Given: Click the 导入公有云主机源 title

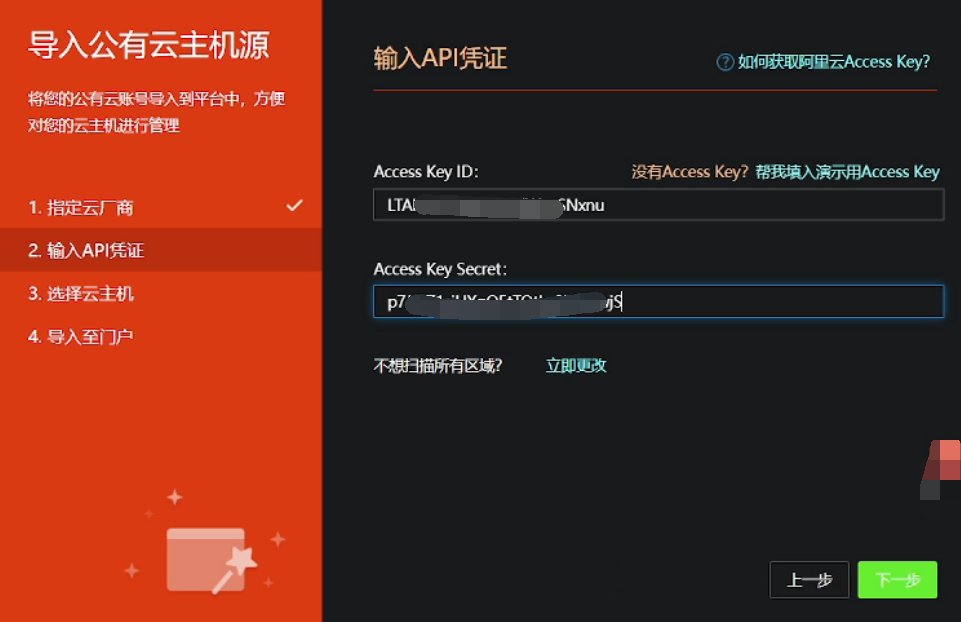Looking at the screenshot, I should 148,46.
